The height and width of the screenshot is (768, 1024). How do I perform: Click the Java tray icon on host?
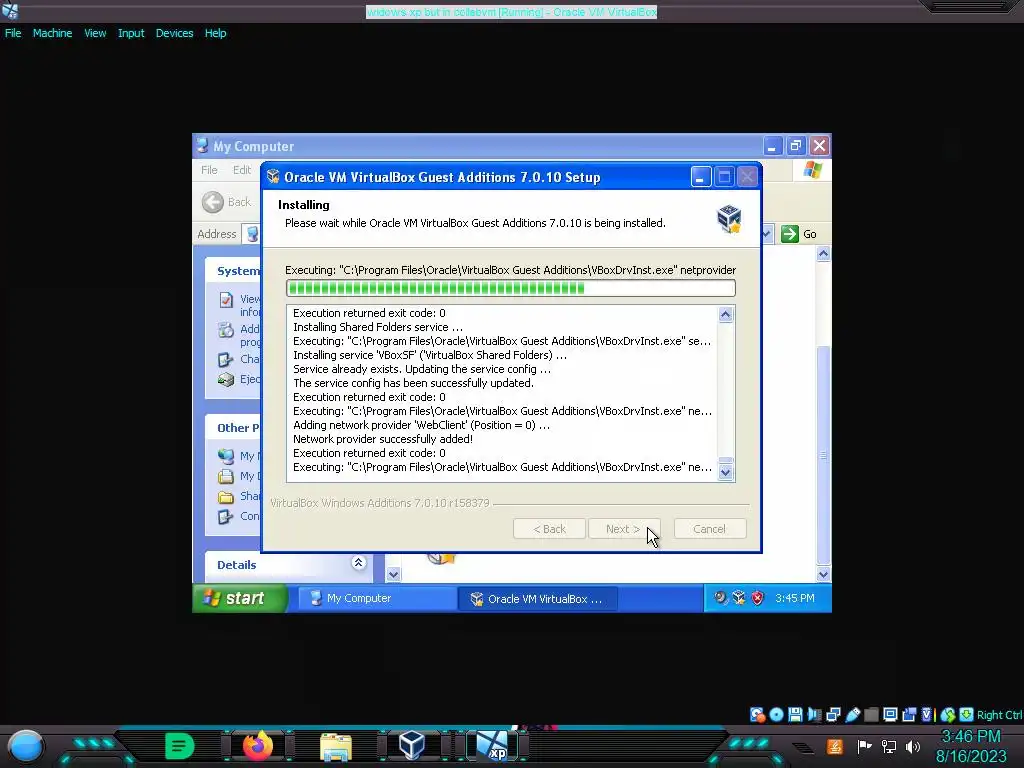835,746
